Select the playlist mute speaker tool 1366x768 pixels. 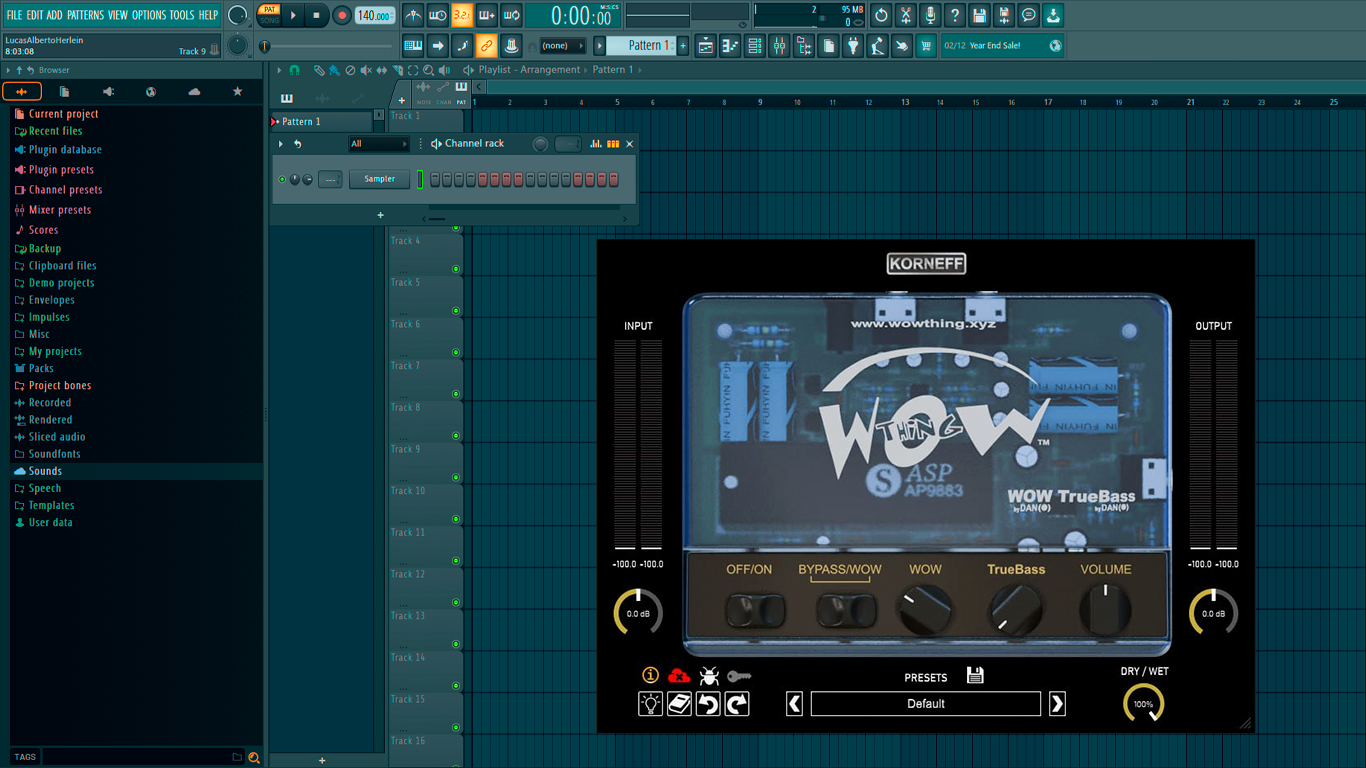point(366,70)
